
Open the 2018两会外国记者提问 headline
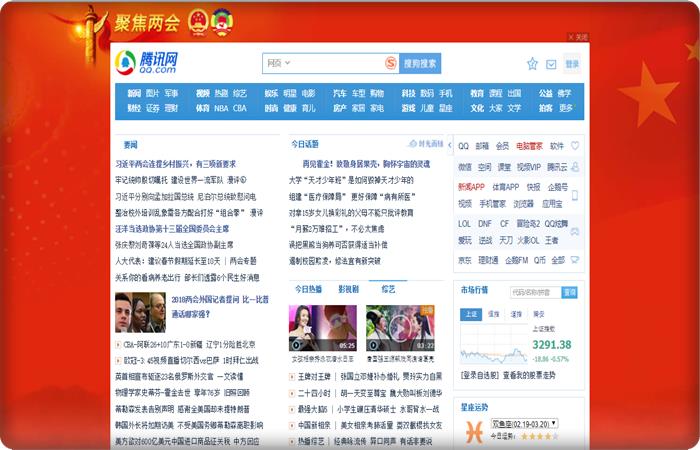220,307
